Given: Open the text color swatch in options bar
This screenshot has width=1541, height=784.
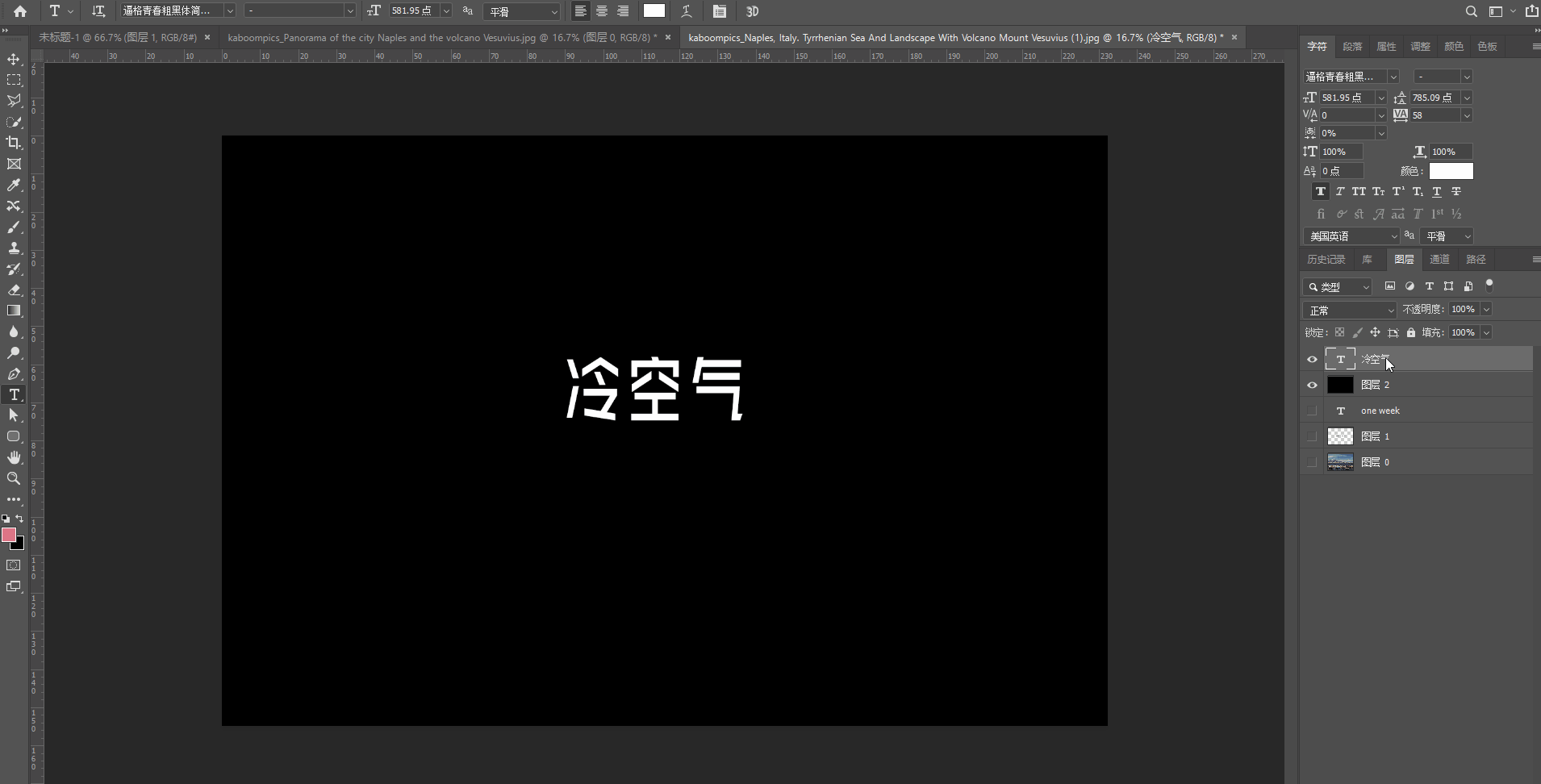Looking at the screenshot, I should coord(654,11).
